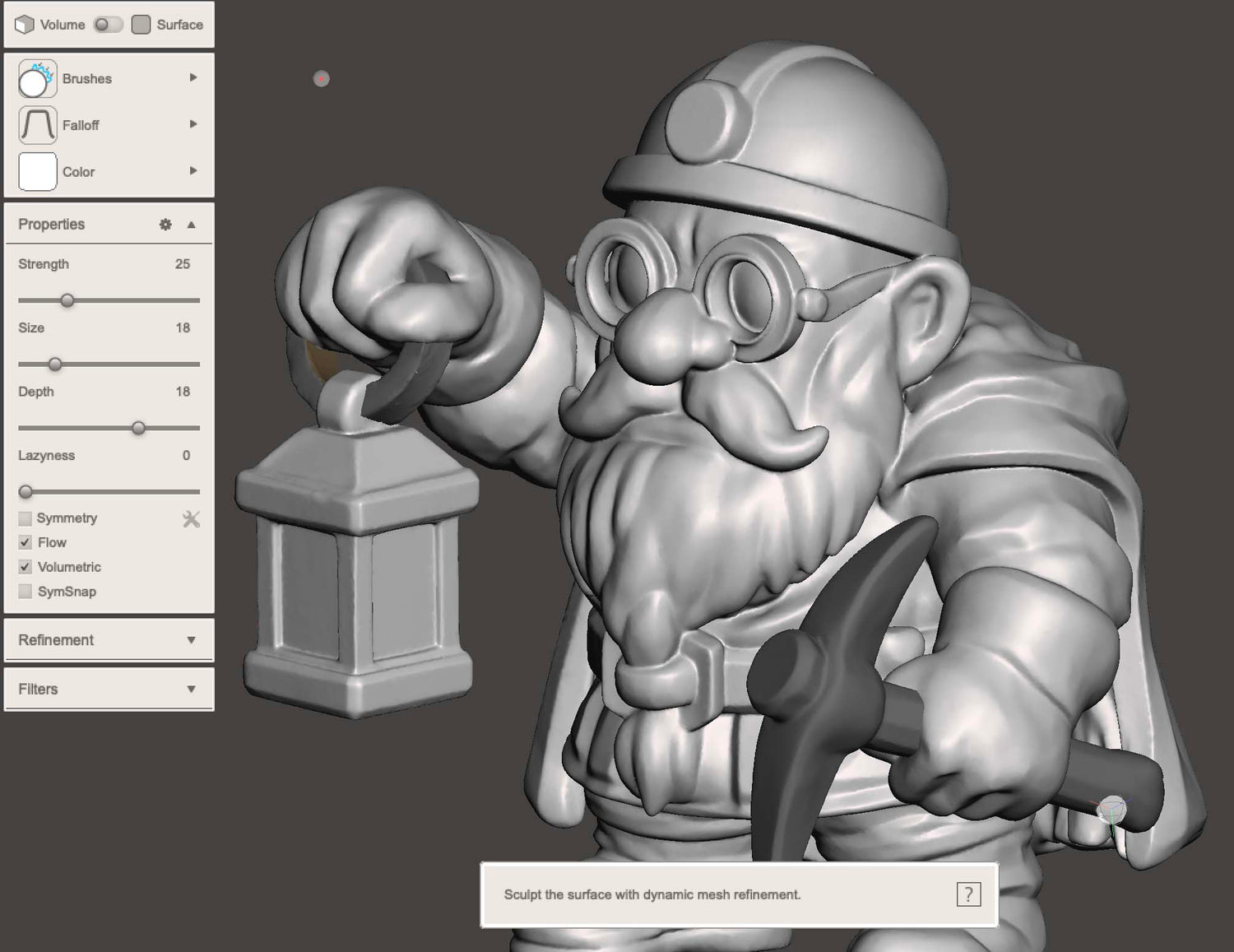1234x952 pixels.
Task: Click the white Color swatch
Action: tap(37, 172)
